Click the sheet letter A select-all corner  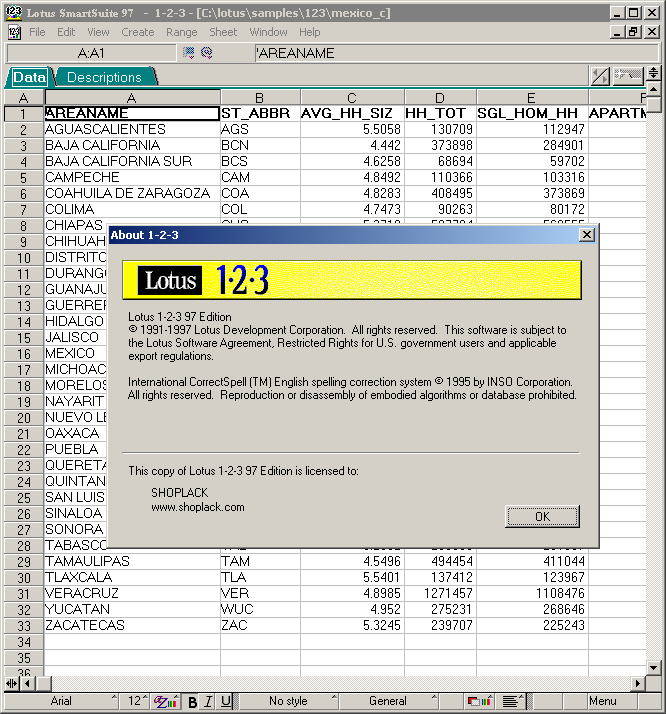tap(24, 97)
